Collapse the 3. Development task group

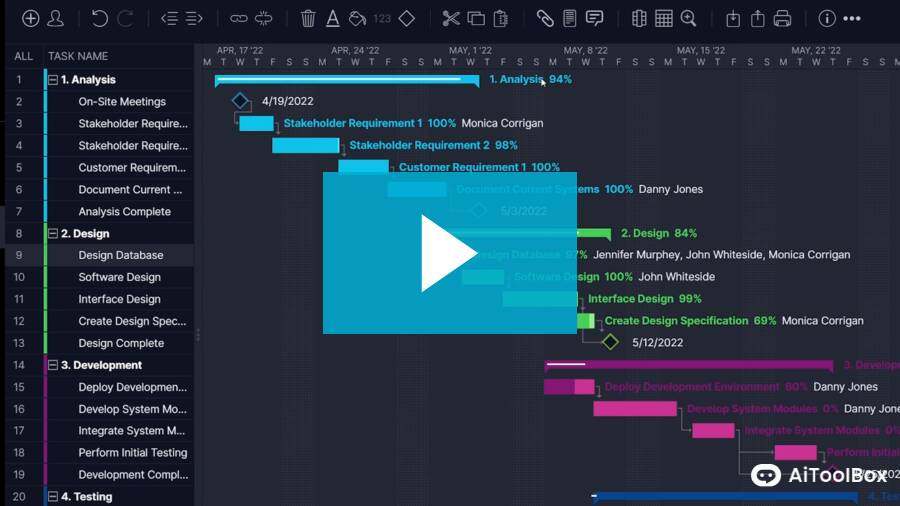pyautogui.click(x=52, y=366)
